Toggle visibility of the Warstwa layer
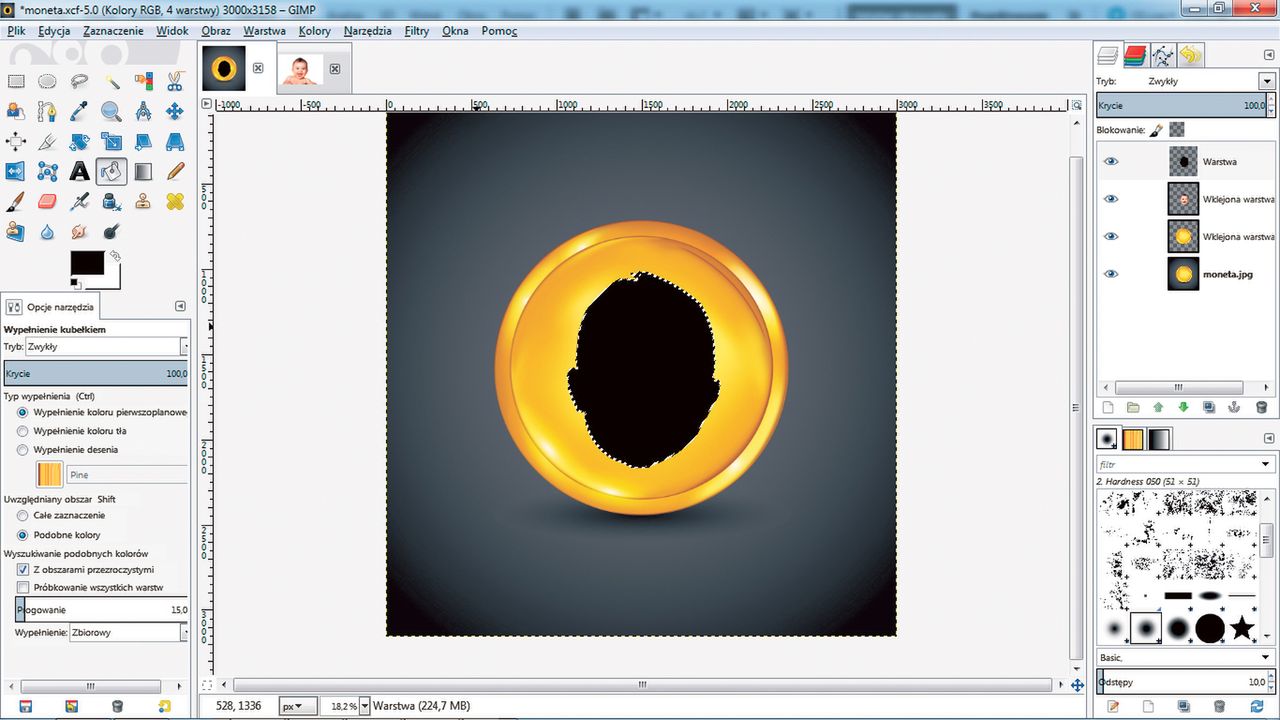Image resolution: width=1280 pixels, height=720 pixels. pos(1111,161)
